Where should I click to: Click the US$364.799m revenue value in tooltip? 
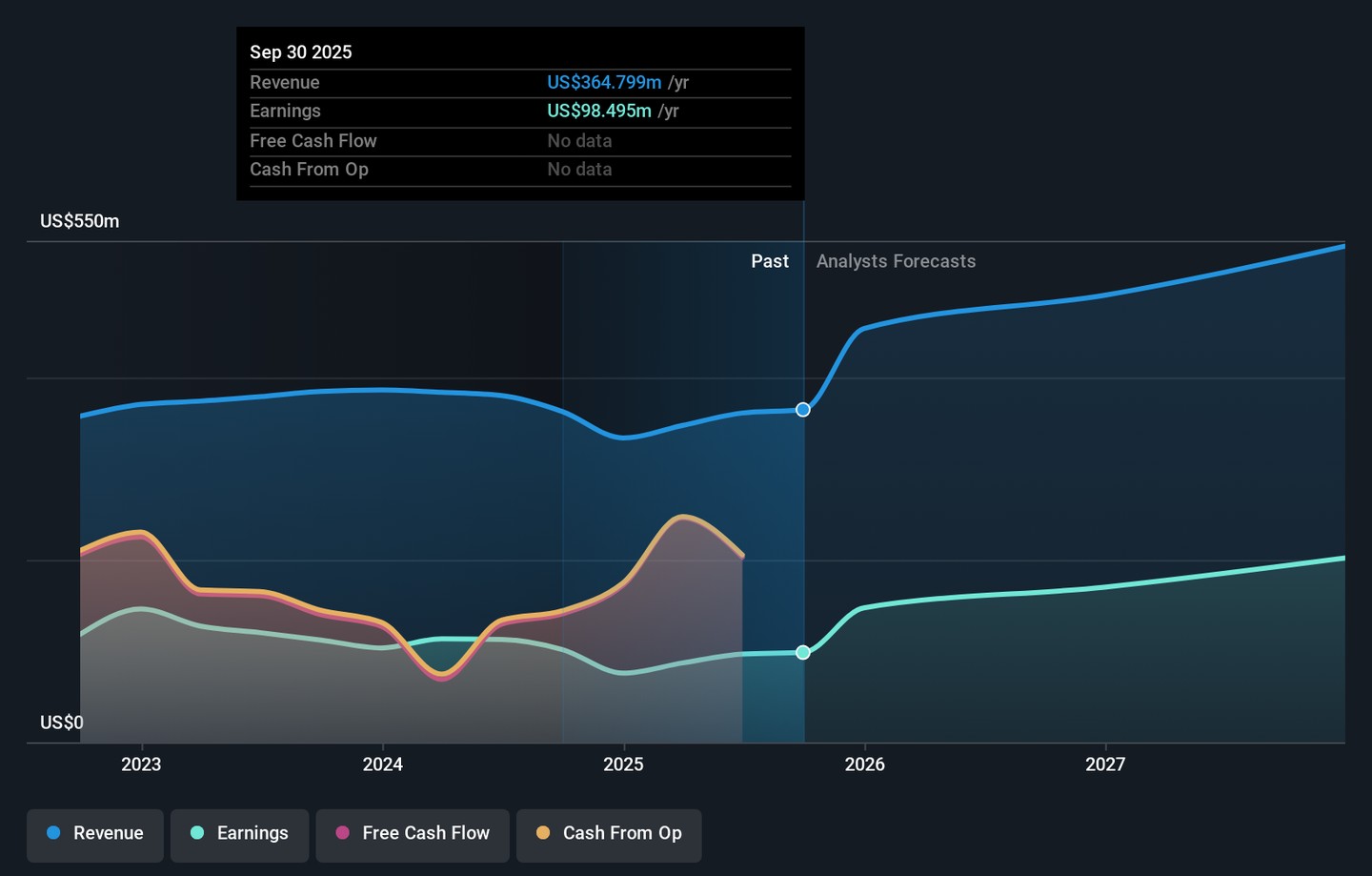[x=603, y=83]
